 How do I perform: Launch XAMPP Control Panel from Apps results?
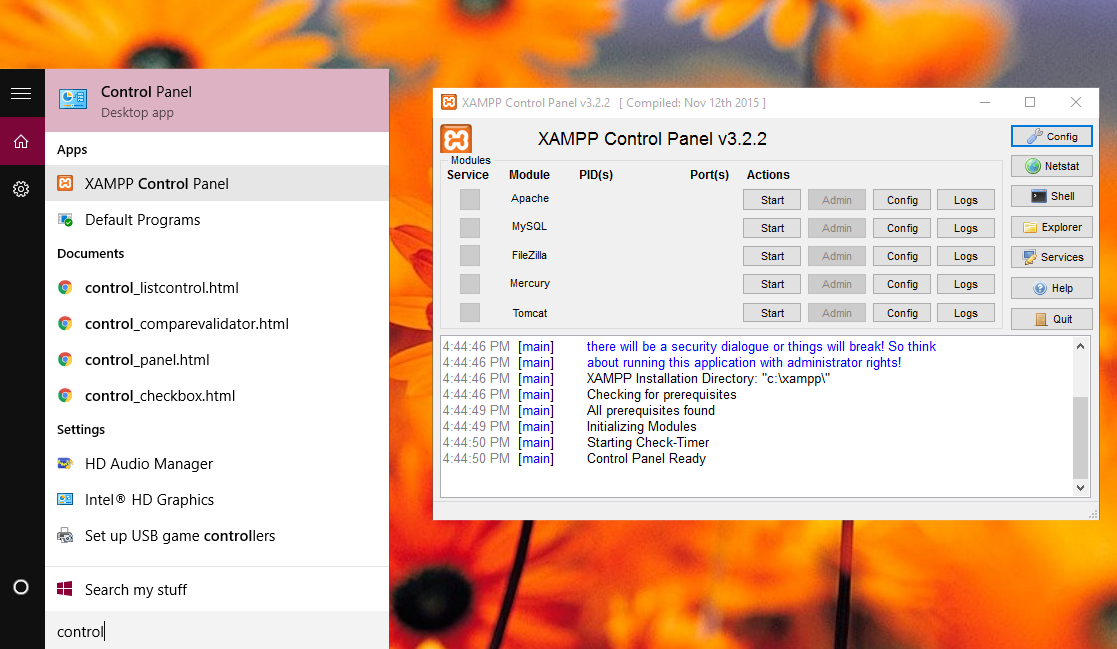(x=217, y=183)
